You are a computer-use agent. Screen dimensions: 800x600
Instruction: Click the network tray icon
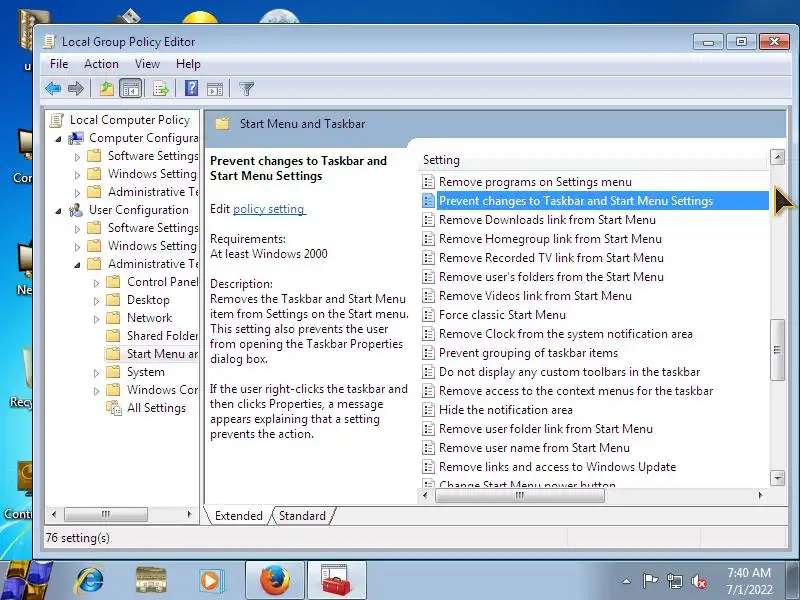[674, 581]
